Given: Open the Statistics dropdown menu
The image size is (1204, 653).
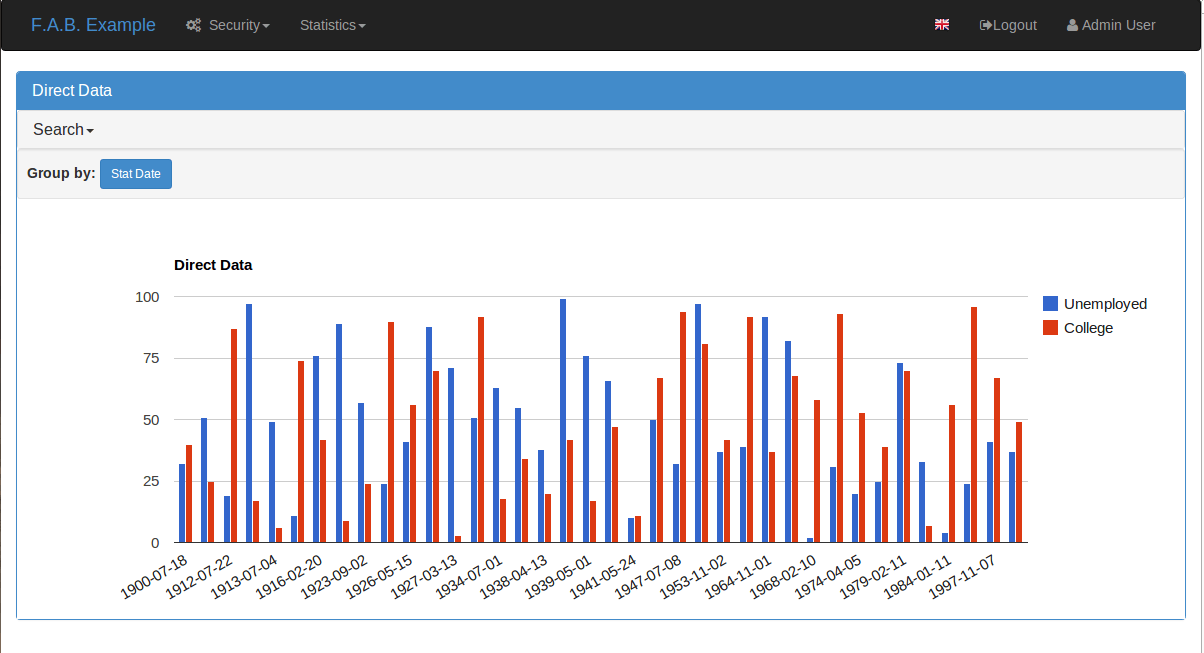Looking at the screenshot, I should point(333,25).
